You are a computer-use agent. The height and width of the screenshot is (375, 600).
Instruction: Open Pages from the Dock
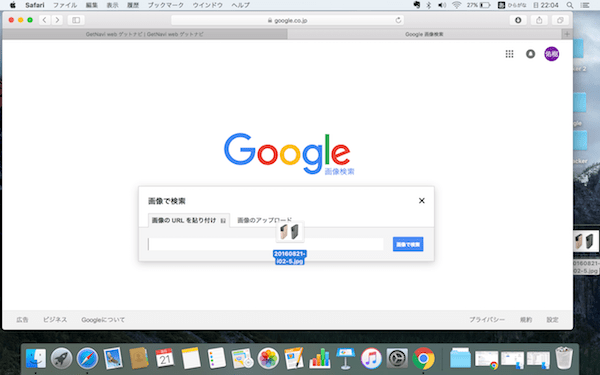click(294, 359)
